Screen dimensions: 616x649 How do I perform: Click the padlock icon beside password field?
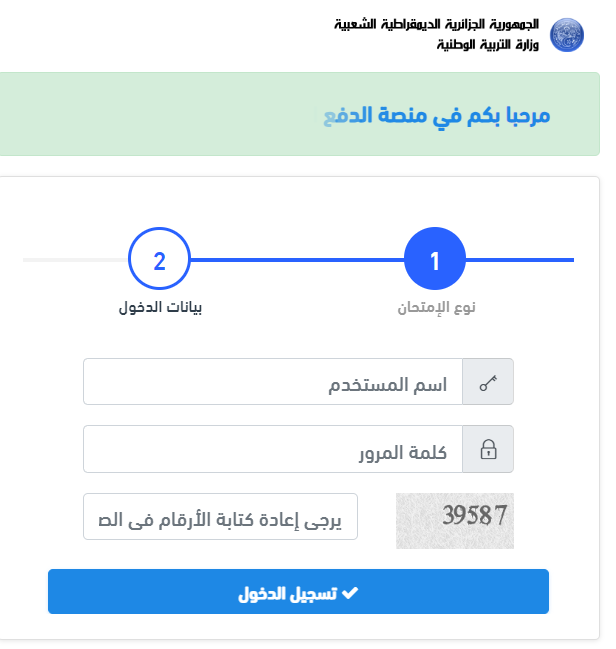coord(488,449)
